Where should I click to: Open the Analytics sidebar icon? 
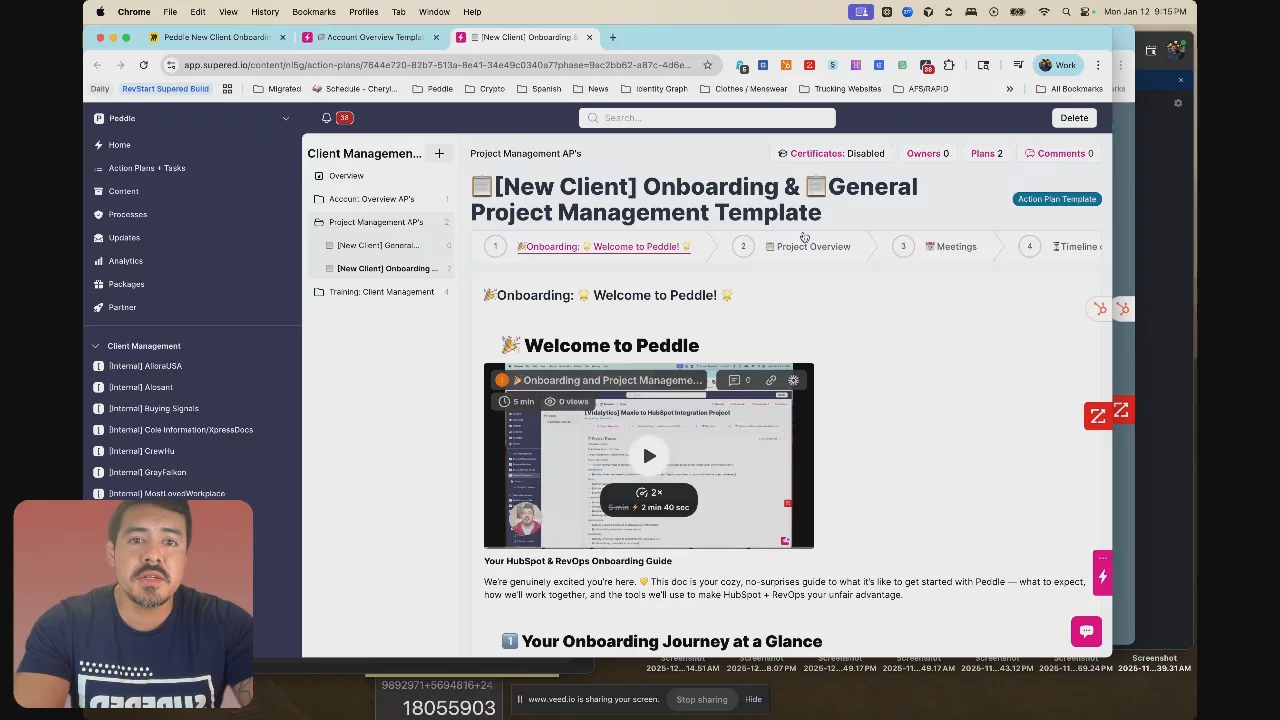point(98,261)
